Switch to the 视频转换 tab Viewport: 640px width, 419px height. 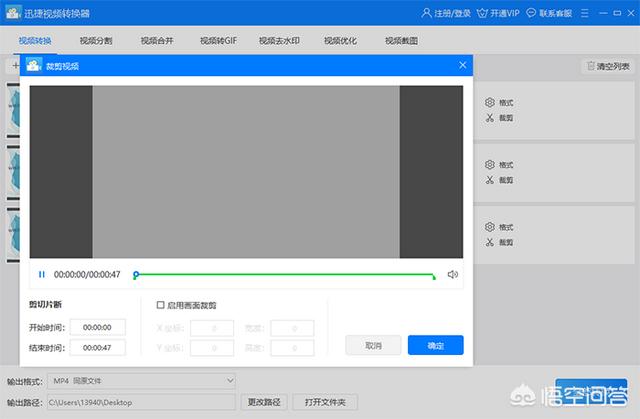pos(35,40)
